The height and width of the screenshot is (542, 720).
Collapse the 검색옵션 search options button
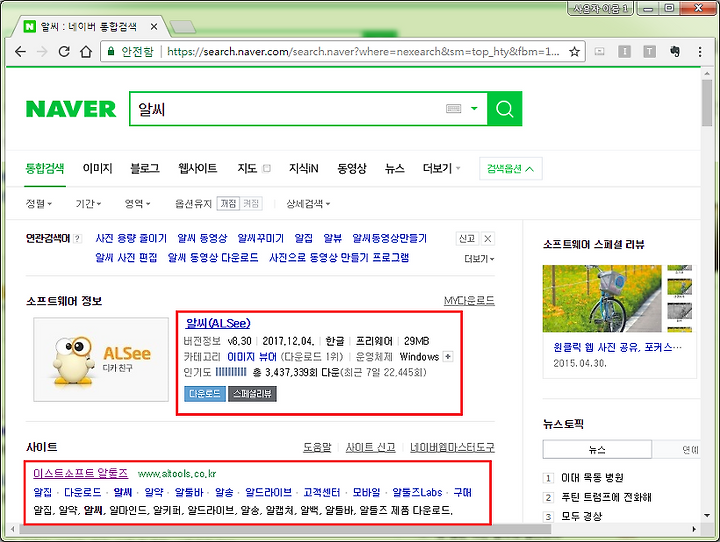[x=511, y=169]
